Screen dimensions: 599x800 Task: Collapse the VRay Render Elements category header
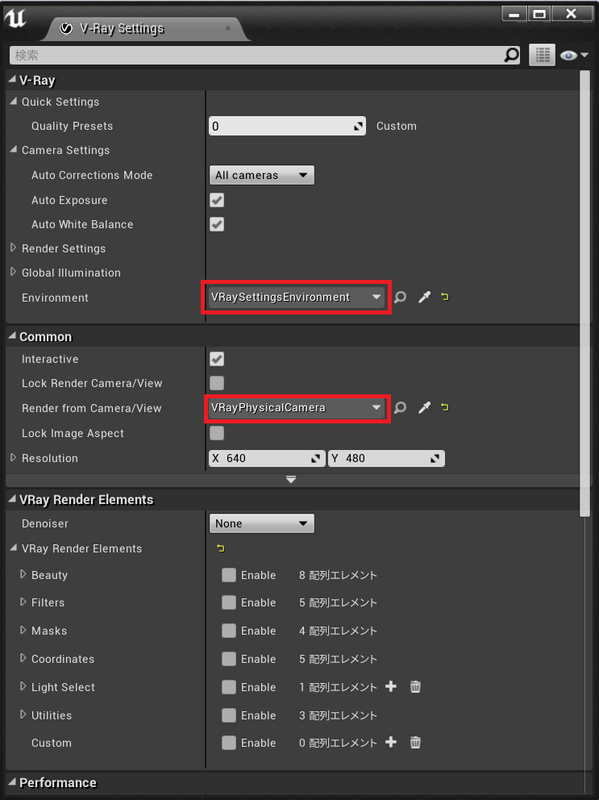(12, 498)
